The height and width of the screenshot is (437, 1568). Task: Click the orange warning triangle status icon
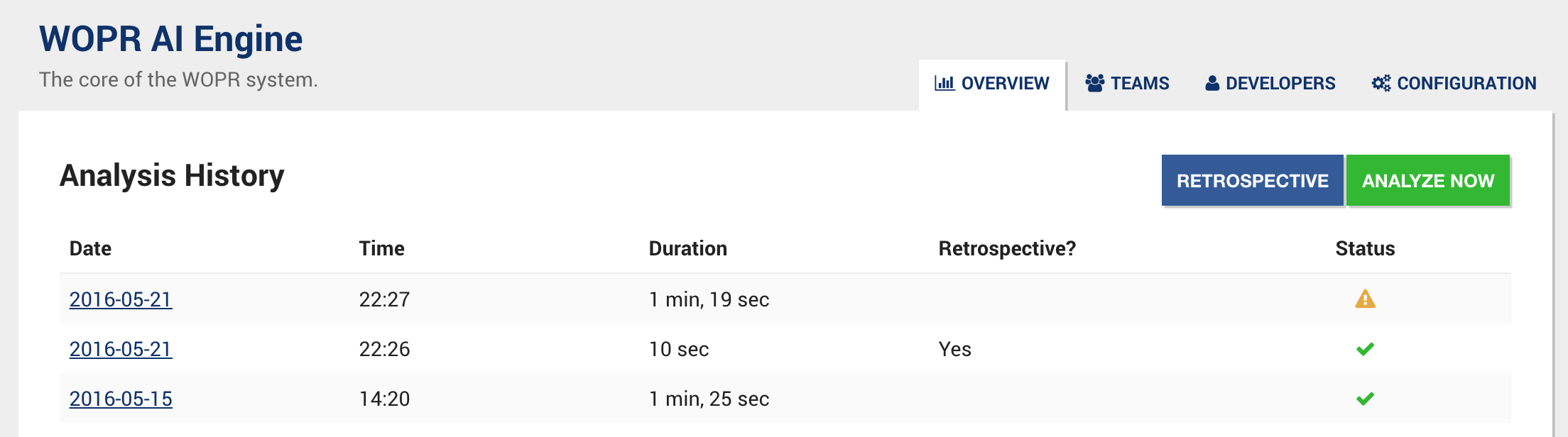1365,299
